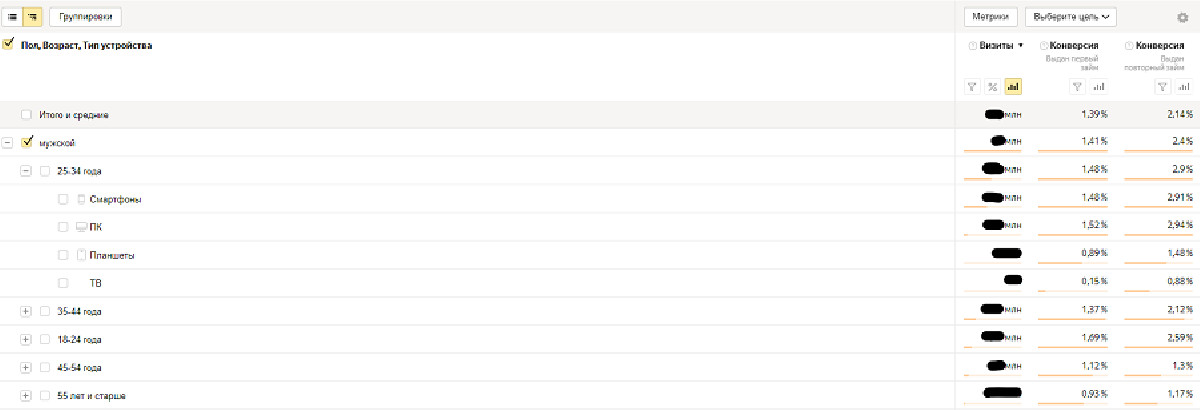The width and height of the screenshot is (1200, 410).
Task: Uncheck the мужской row checkbox
Action: pyautogui.click(x=27, y=143)
